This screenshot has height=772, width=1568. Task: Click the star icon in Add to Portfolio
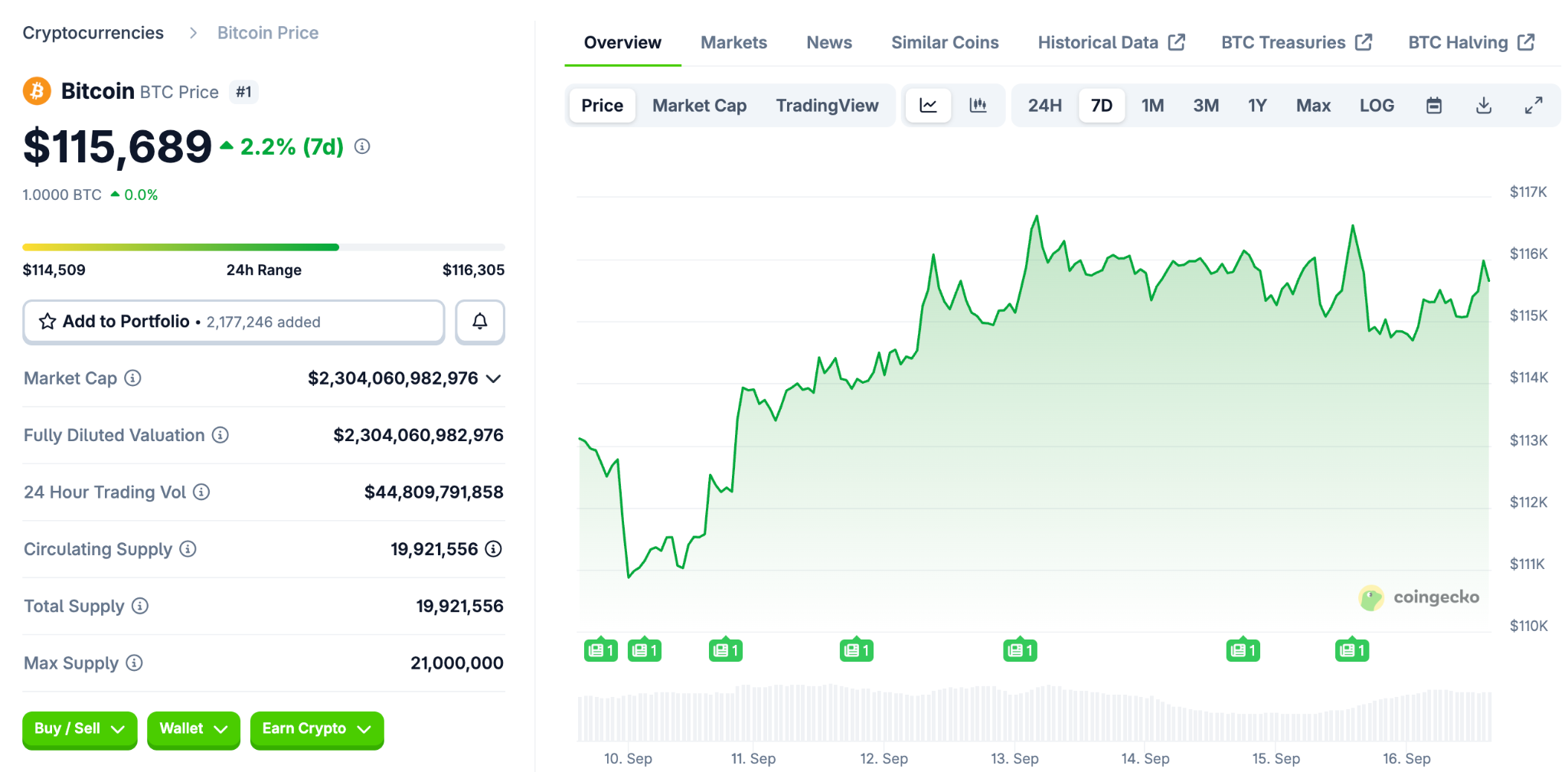[47, 322]
